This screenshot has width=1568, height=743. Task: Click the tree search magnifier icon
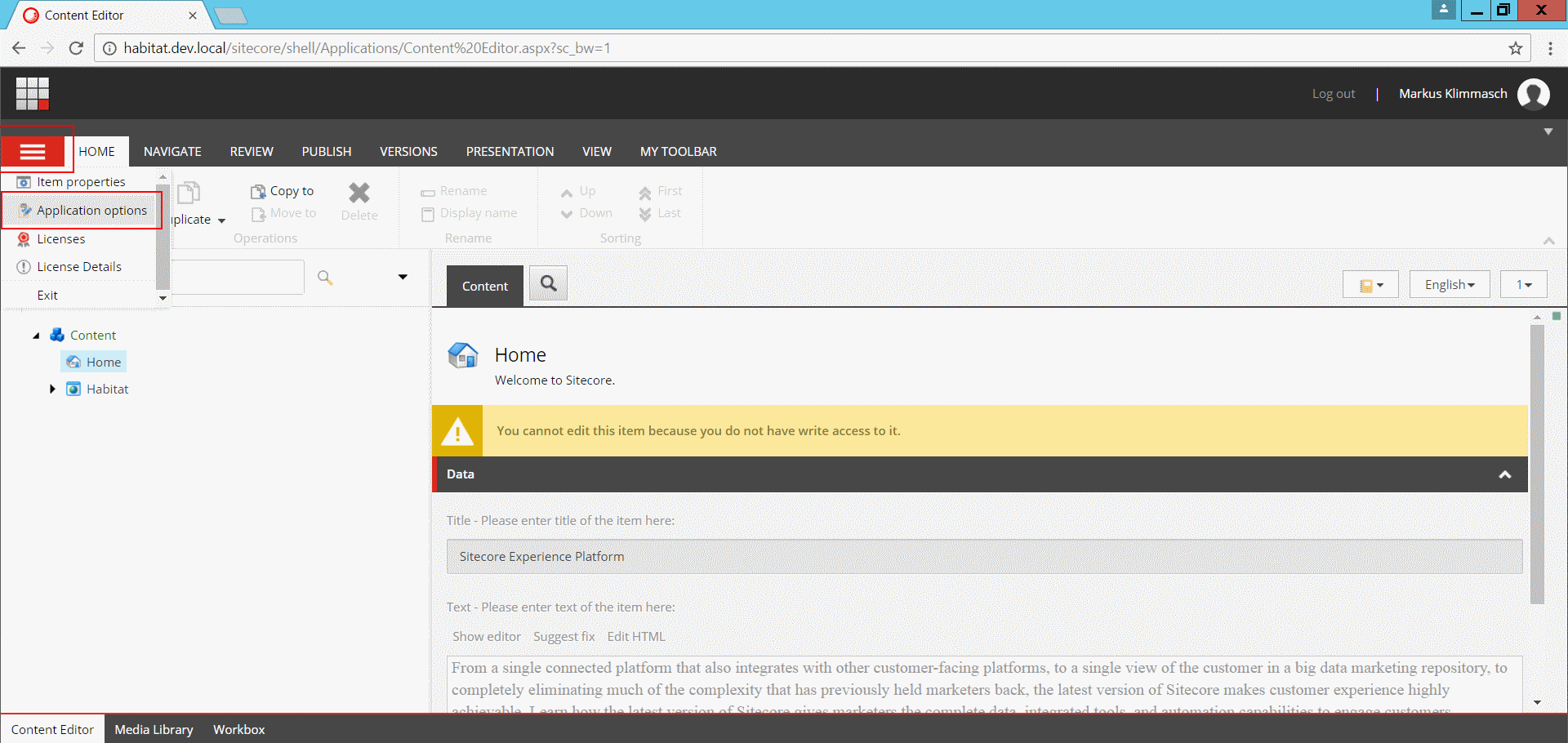325,278
